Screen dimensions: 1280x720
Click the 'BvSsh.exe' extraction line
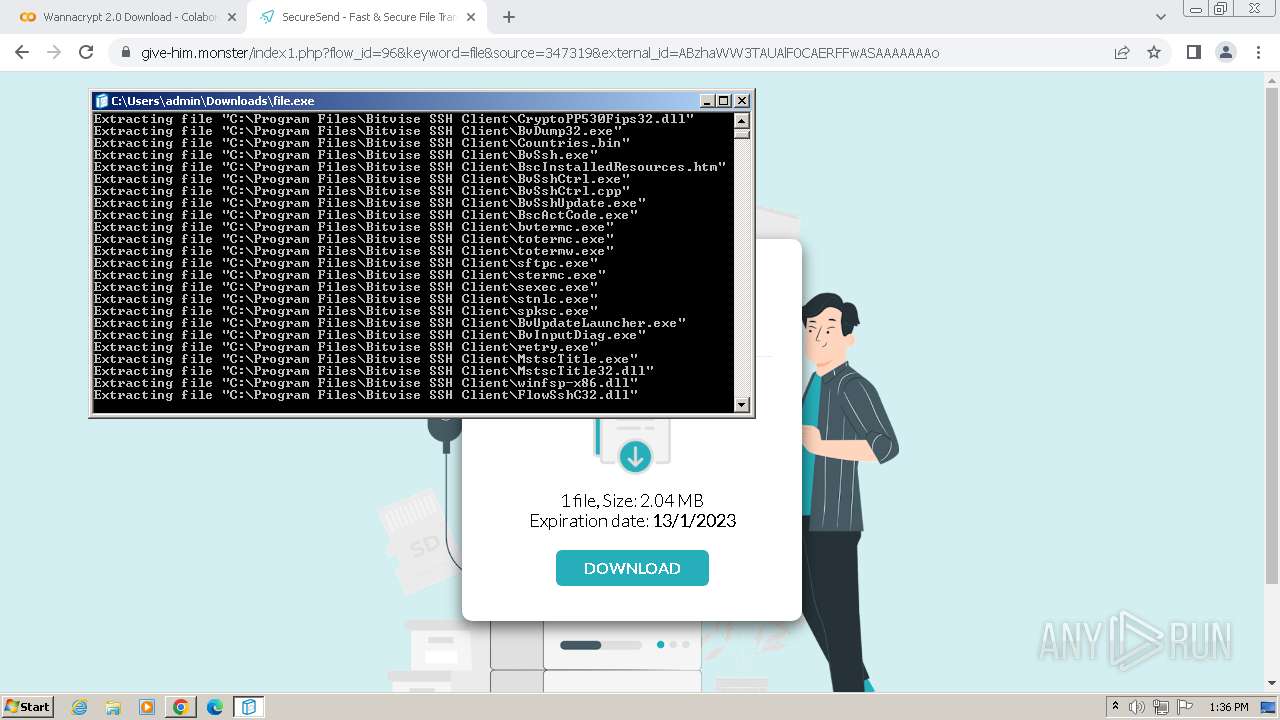346,155
